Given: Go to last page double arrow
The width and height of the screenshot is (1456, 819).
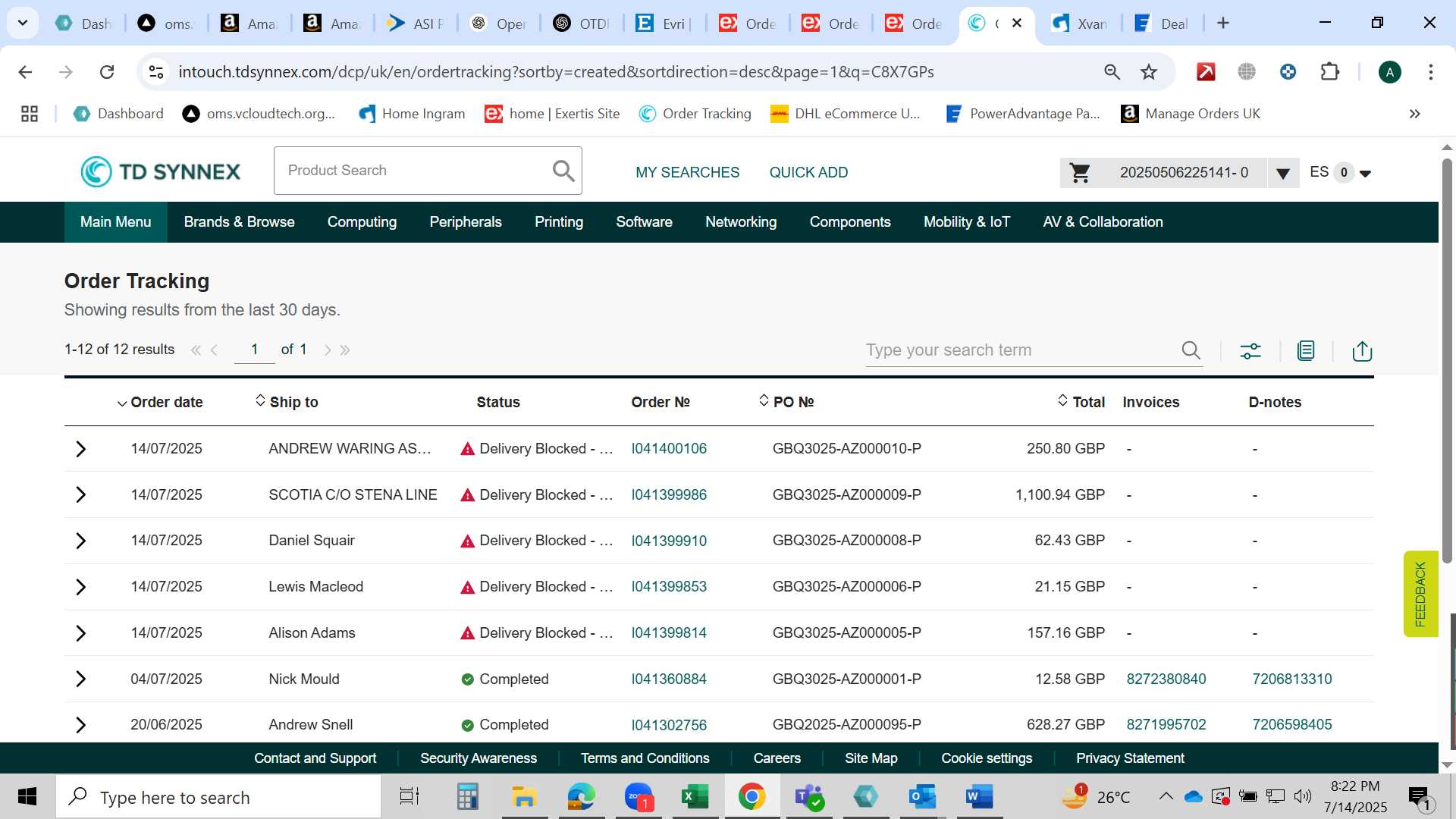Looking at the screenshot, I should pos(346,350).
